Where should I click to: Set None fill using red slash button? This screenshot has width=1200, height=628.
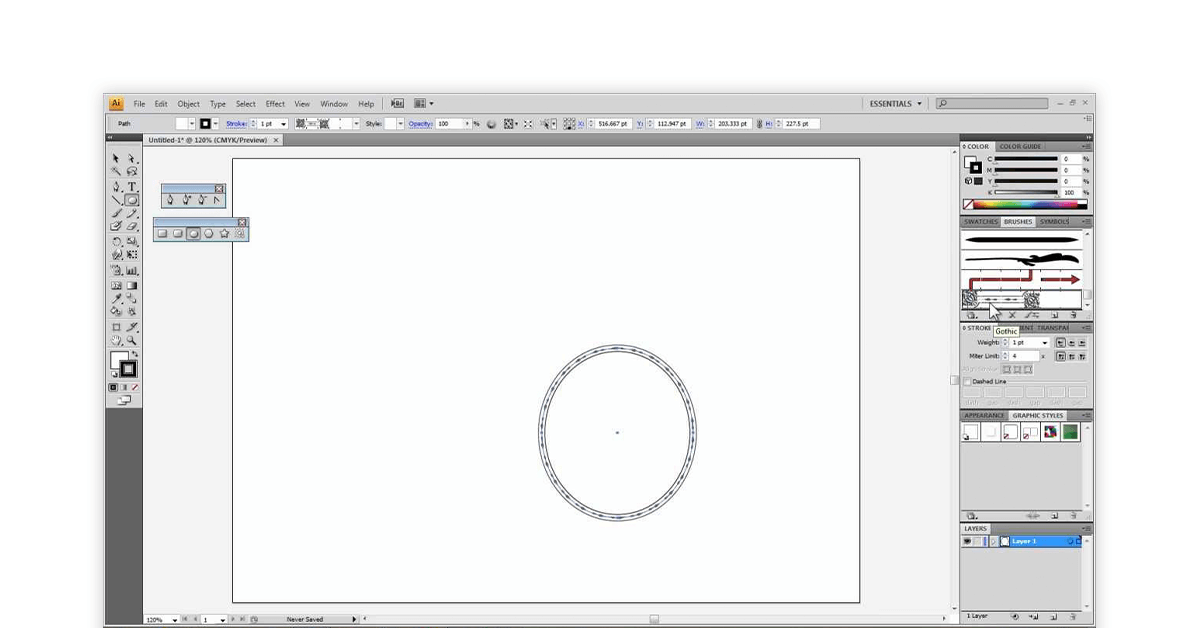click(x=135, y=387)
